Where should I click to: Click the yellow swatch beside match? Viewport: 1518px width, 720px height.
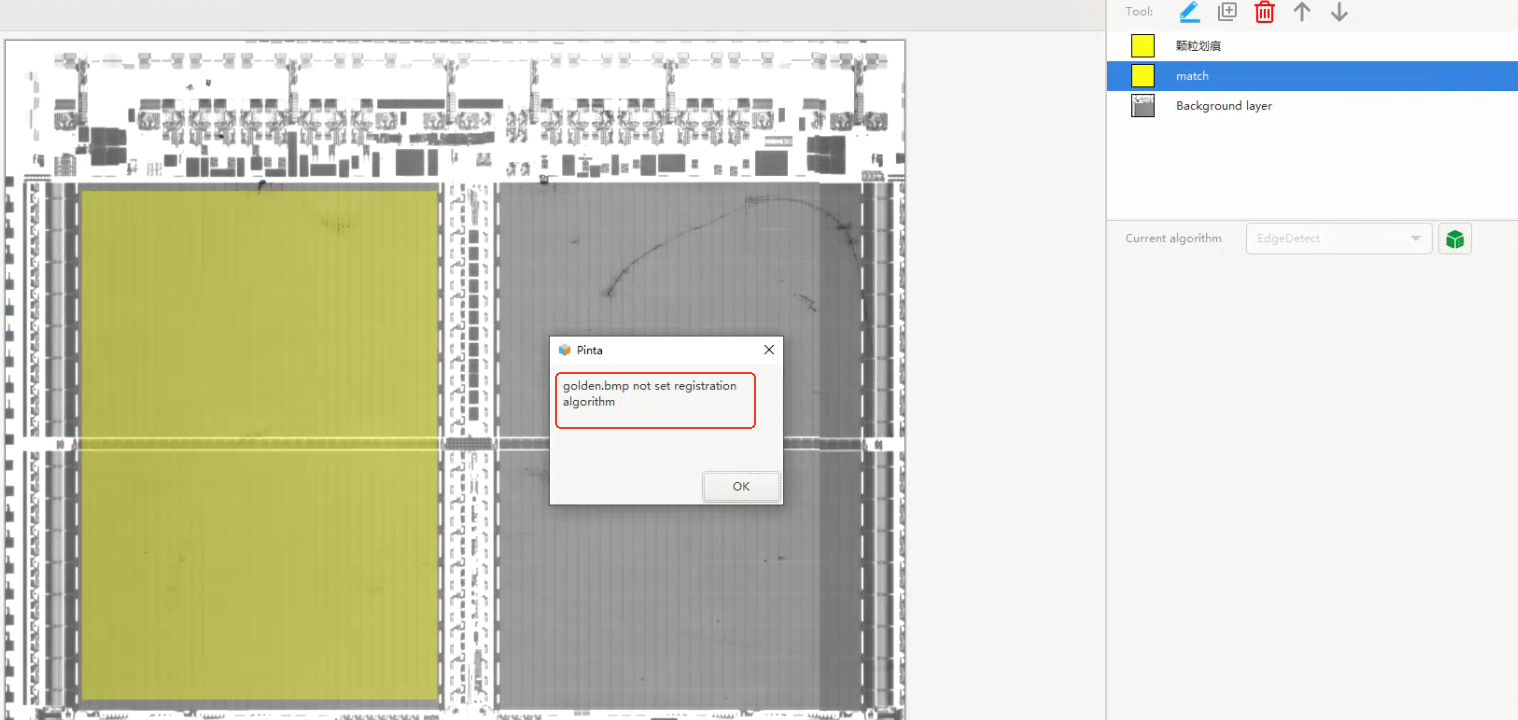pos(1143,76)
